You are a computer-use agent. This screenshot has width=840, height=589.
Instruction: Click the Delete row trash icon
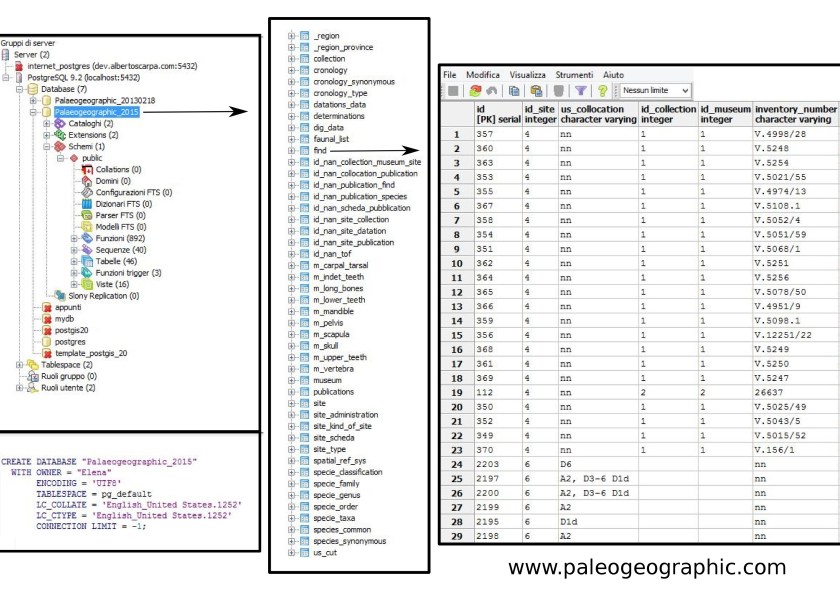(559, 90)
